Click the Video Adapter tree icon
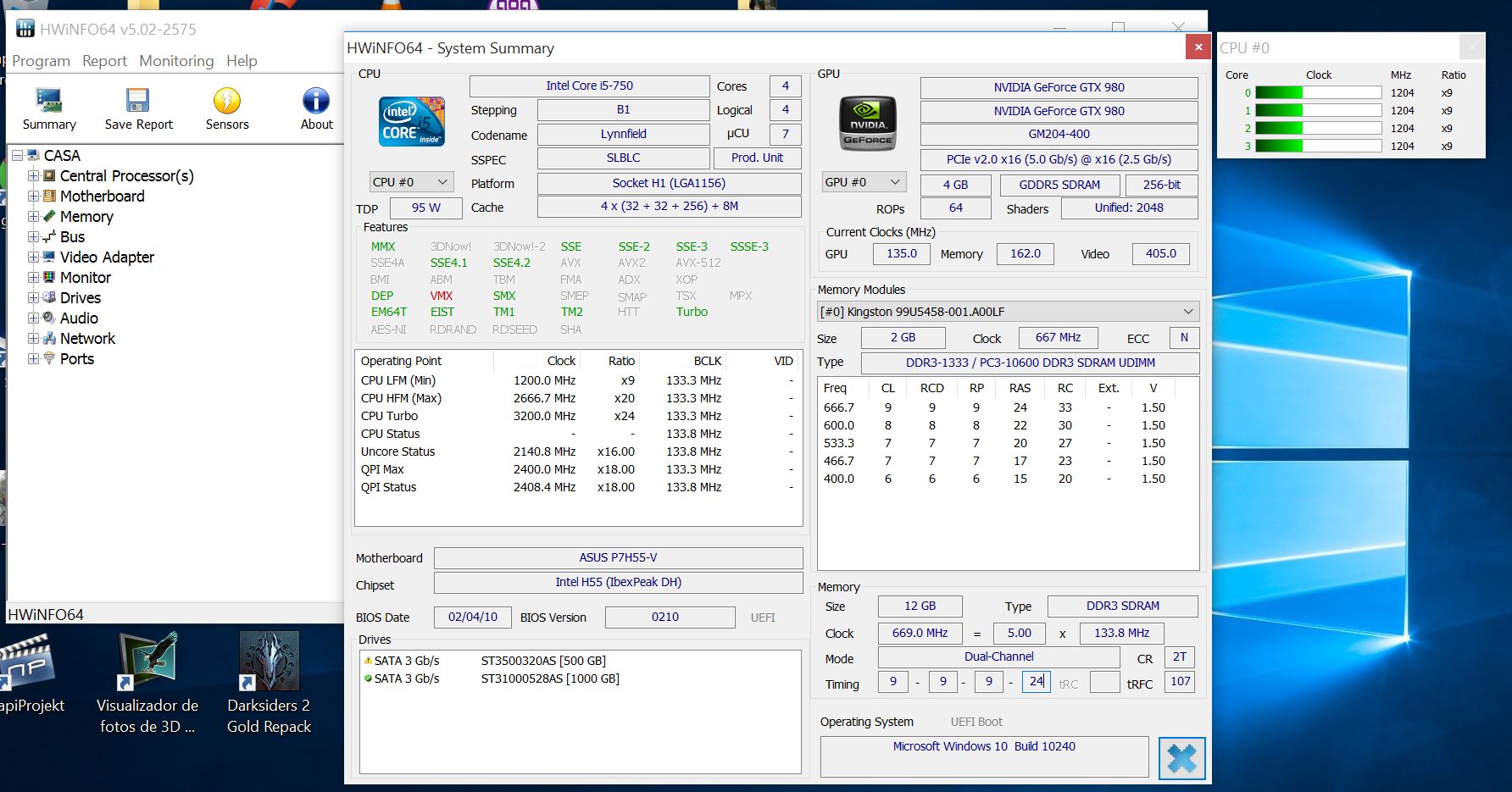Screen dimensions: 1512x792 point(49,257)
